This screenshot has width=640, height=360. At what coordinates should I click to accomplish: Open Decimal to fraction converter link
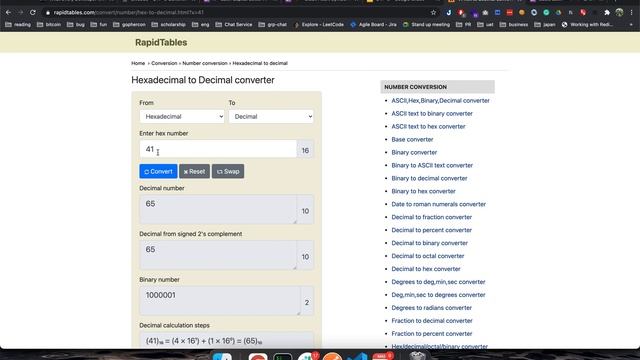coord(431,217)
